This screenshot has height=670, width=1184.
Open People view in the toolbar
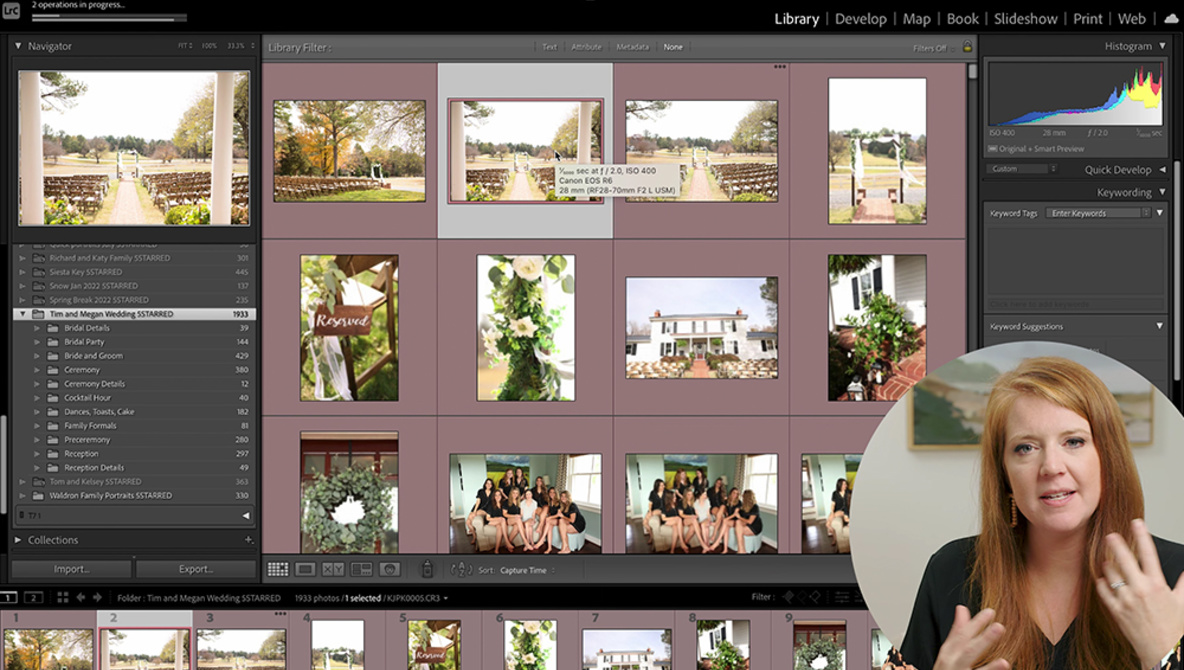[390, 570]
